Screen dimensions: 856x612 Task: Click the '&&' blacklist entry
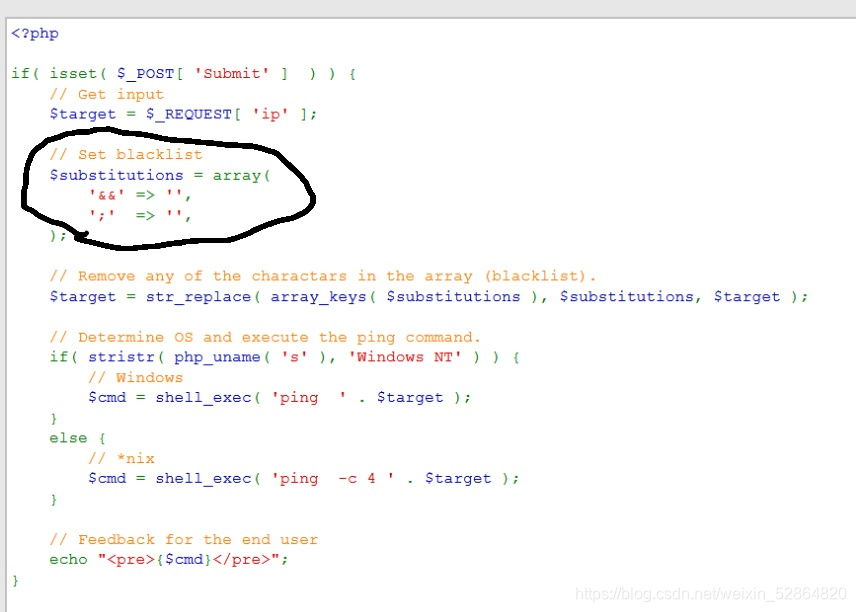point(106,194)
